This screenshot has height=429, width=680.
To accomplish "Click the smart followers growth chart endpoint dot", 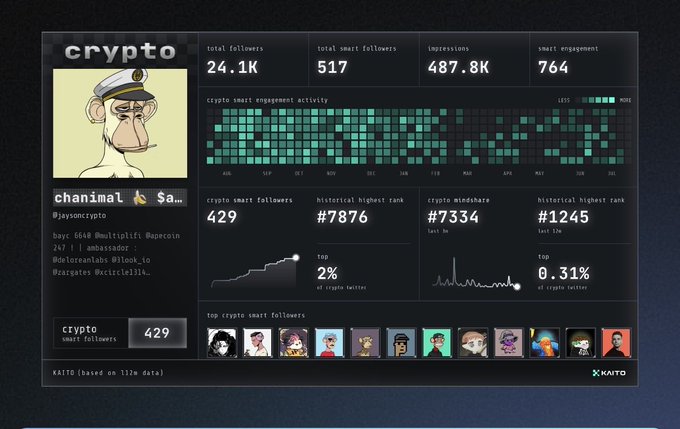I will tap(296, 258).
